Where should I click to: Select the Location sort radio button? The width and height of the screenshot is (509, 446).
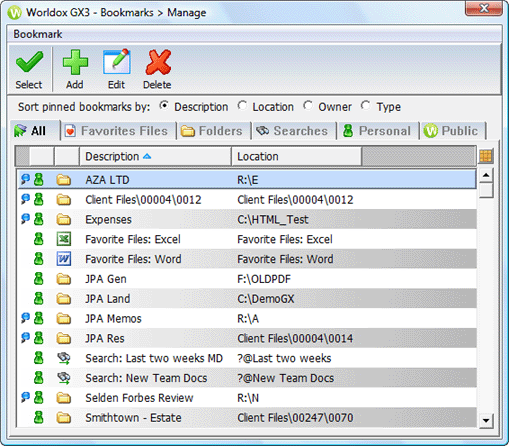pyautogui.click(x=242, y=106)
